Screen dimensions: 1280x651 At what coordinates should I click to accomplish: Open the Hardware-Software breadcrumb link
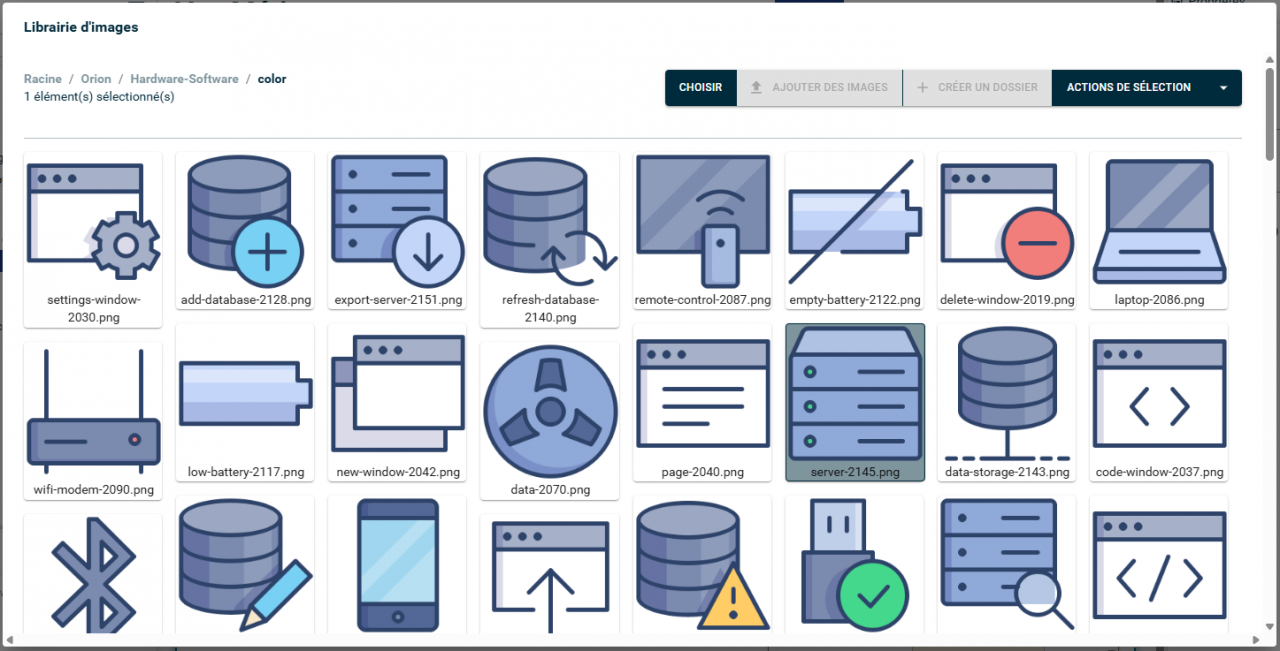(184, 79)
